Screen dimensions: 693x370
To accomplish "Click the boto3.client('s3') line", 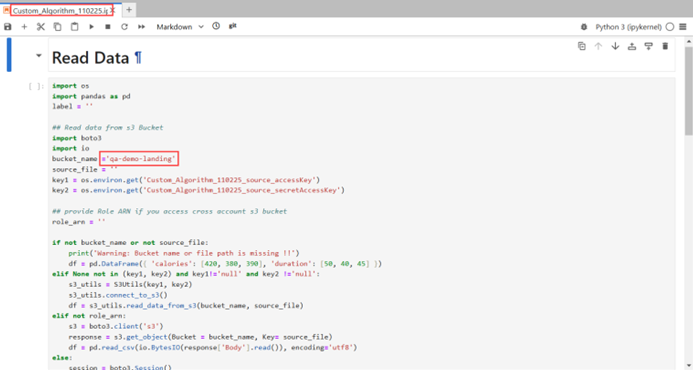I will [116, 327].
